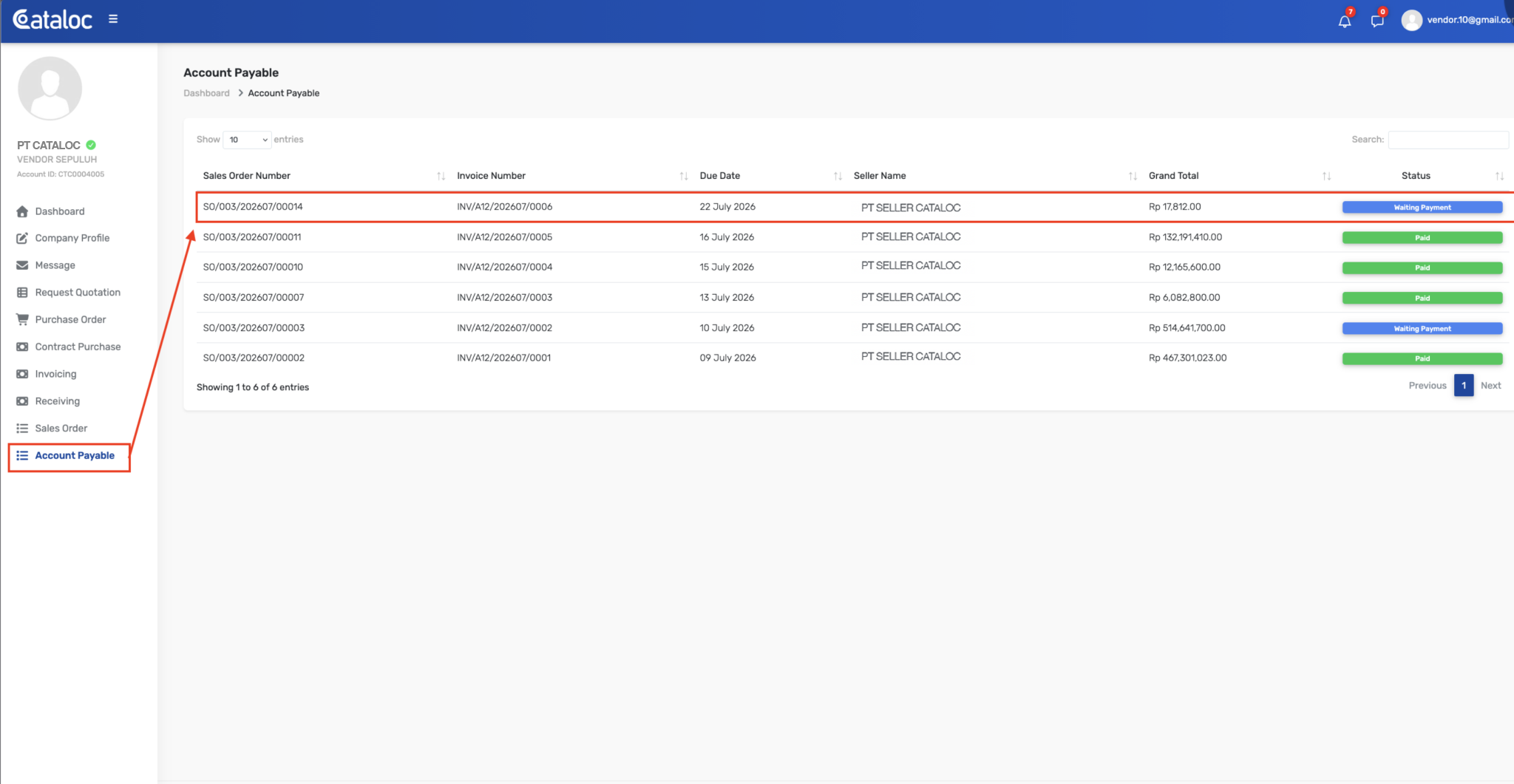Sort by Seller Name arrows
The width and height of the screenshot is (1514, 784).
click(x=1133, y=176)
